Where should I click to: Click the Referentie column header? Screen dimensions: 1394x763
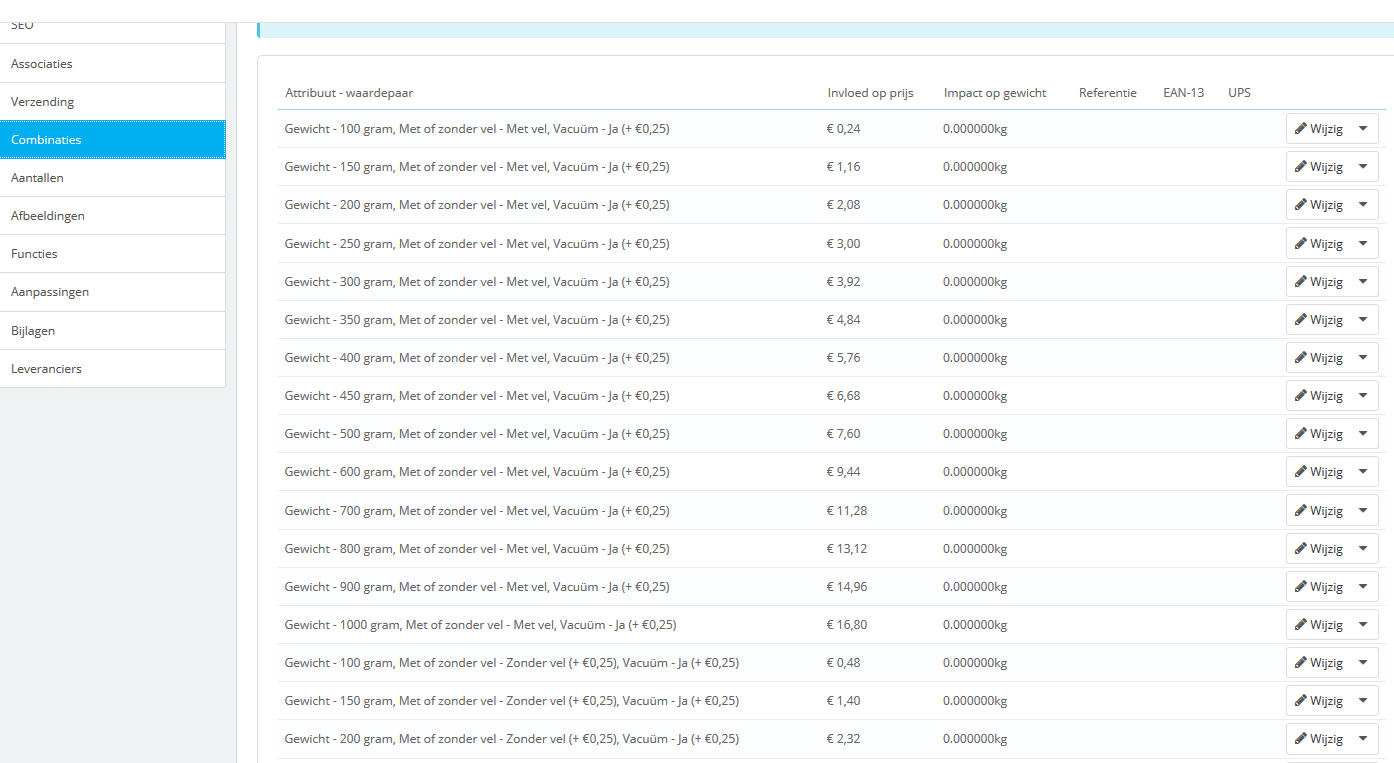pos(1108,93)
